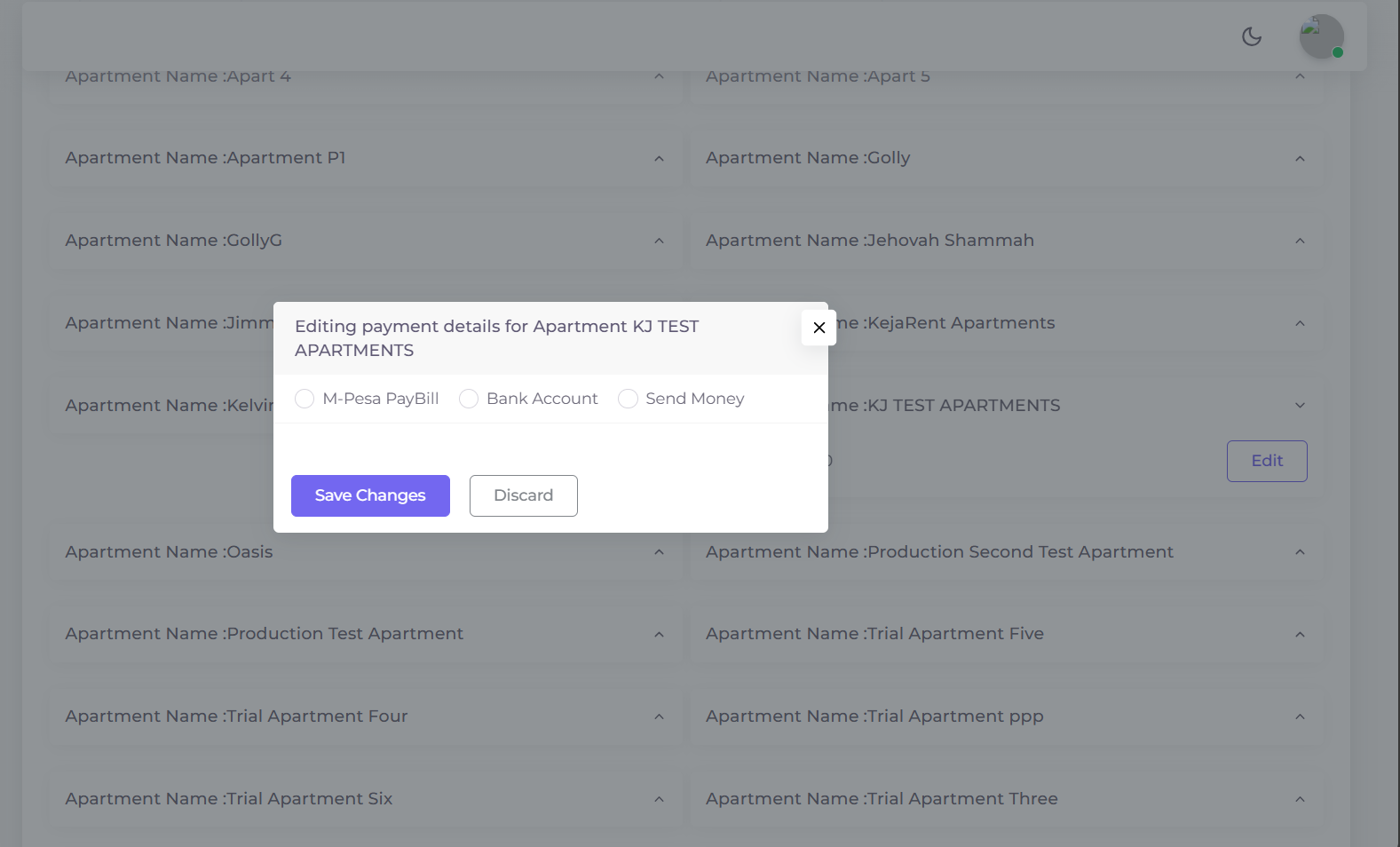1400x847 pixels.
Task: Click 'Apartment Name :GollyG' text
Action: [x=173, y=241]
